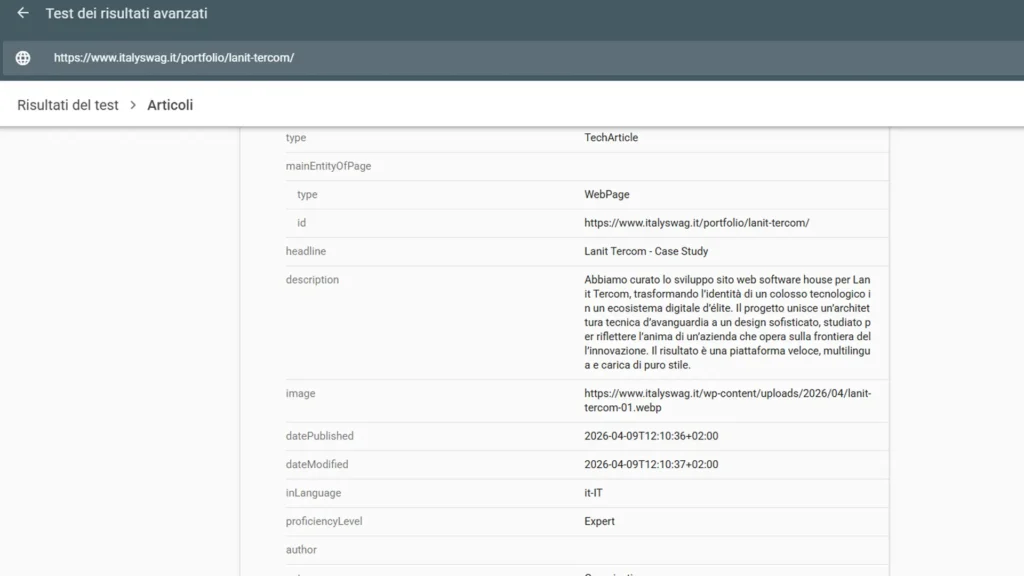Select headline value Lanit Tercom - Case Study

point(646,251)
